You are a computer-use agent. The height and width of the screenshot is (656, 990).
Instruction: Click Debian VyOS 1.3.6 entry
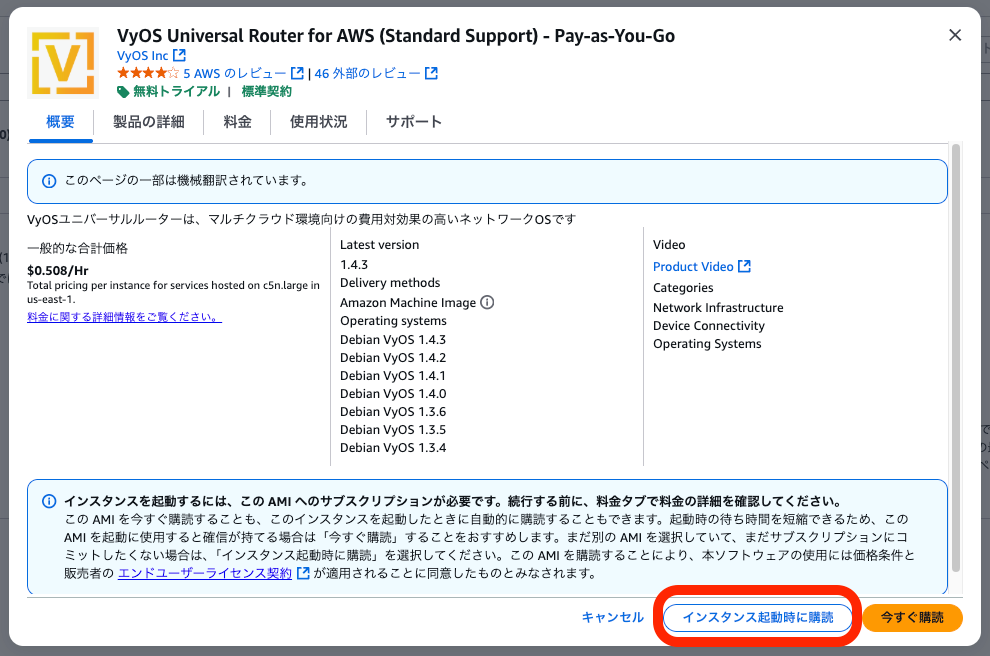(393, 412)
